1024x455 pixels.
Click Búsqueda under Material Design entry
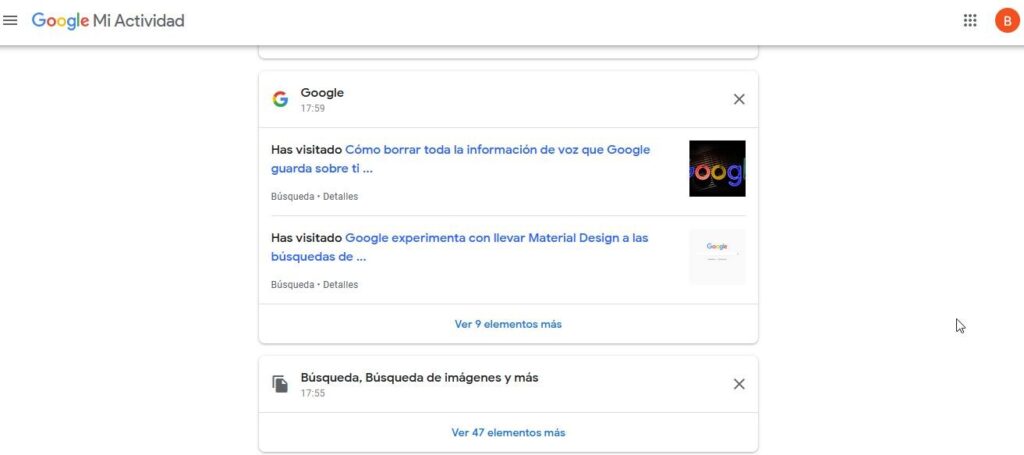pyautogui.click(x=293, y=285)
